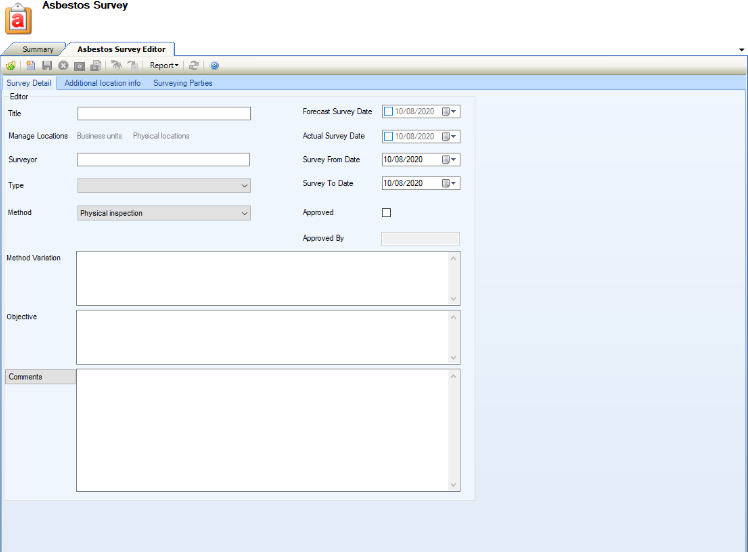The width and height of the screenshot is (748, 552).
Task: Click the green first toolbar icon
Action: pos(10,66)
